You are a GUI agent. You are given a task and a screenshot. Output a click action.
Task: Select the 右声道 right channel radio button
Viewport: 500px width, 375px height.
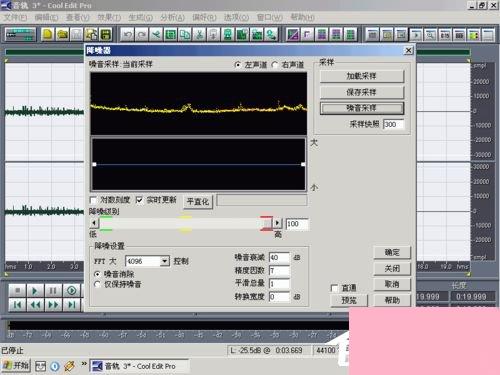click(275, 65)
